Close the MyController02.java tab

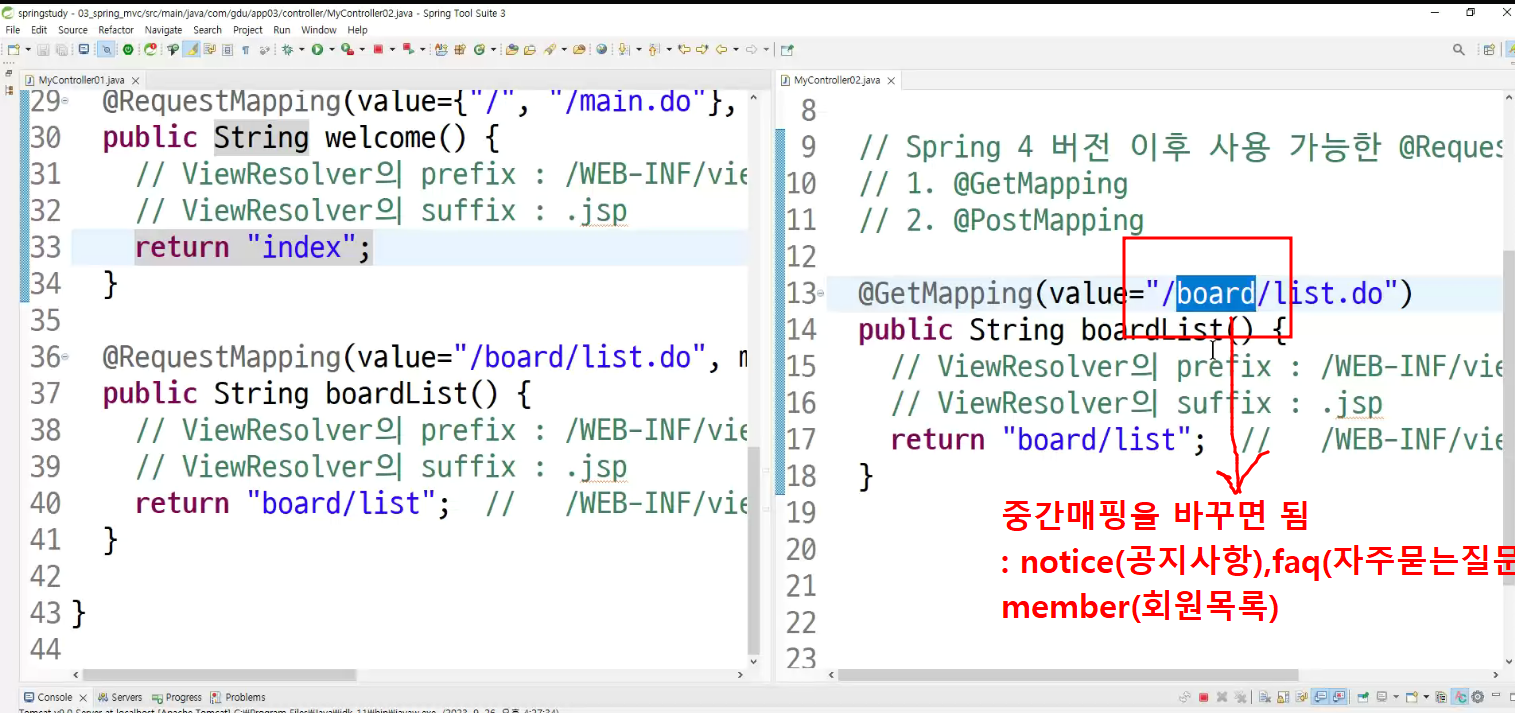(892, 80)
